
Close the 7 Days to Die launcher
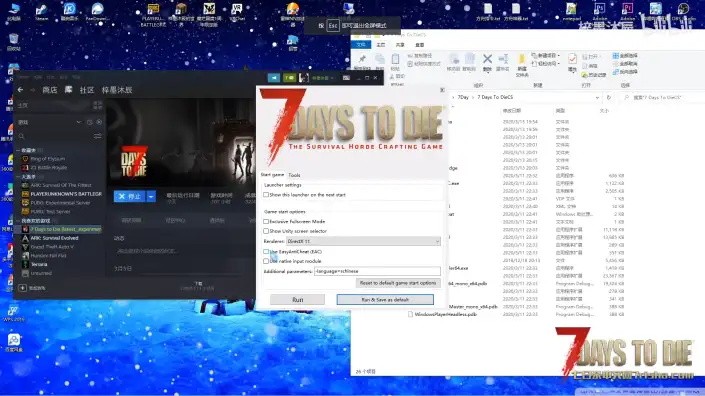click(442, 90)
